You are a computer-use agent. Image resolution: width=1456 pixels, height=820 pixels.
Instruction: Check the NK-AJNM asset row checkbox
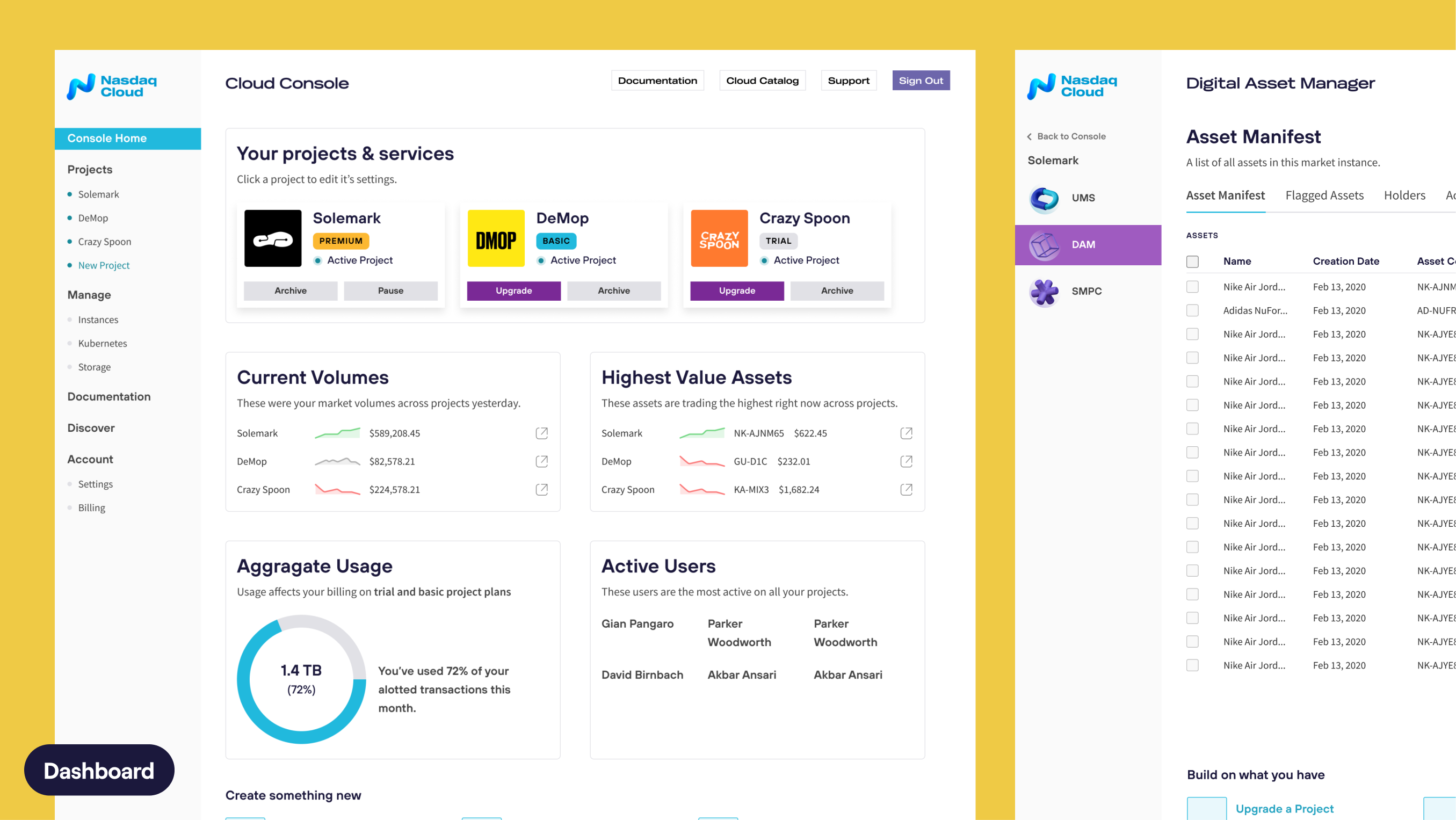tap(1192, 287)
